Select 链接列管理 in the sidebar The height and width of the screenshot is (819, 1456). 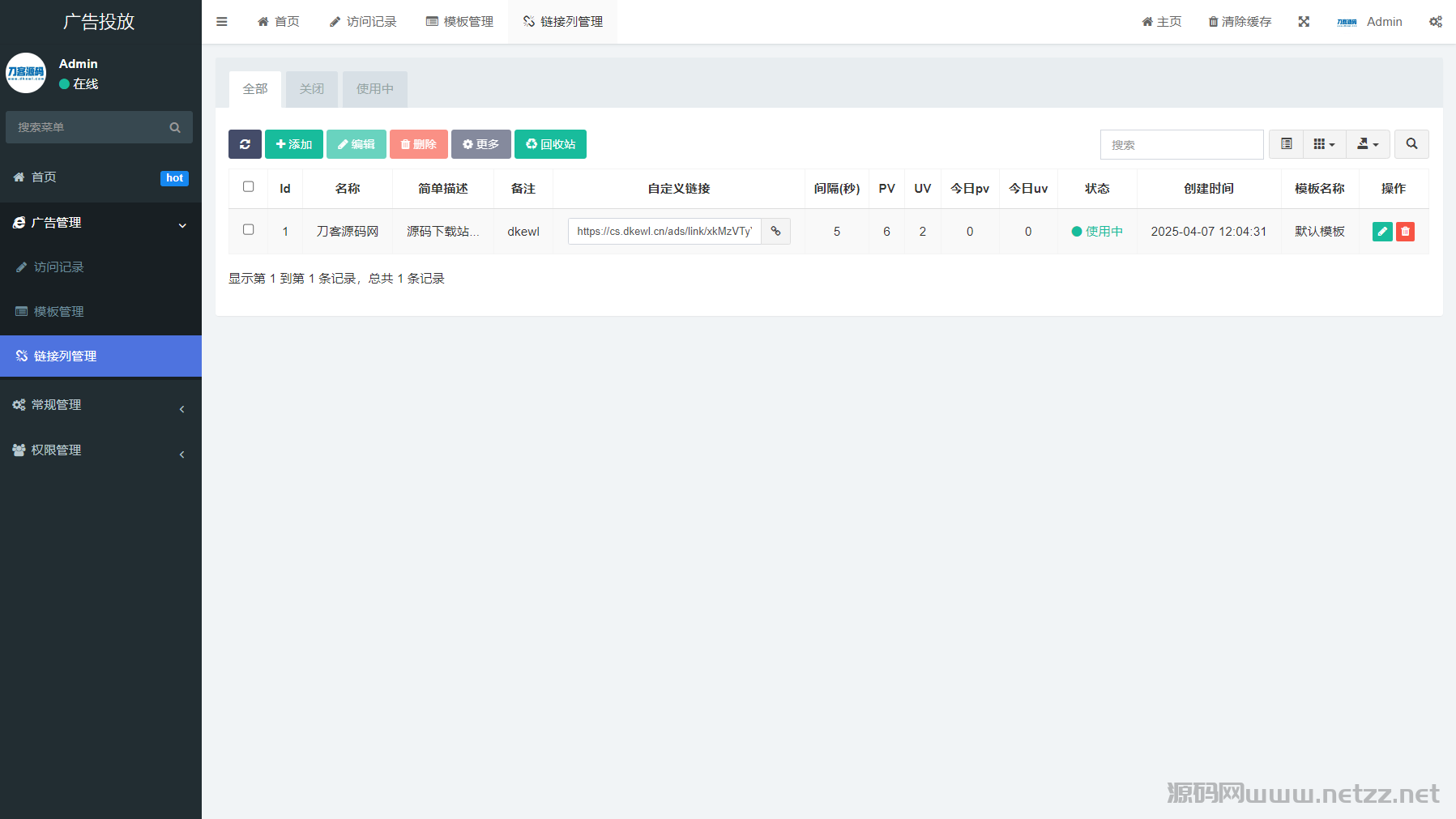[100, 356]
